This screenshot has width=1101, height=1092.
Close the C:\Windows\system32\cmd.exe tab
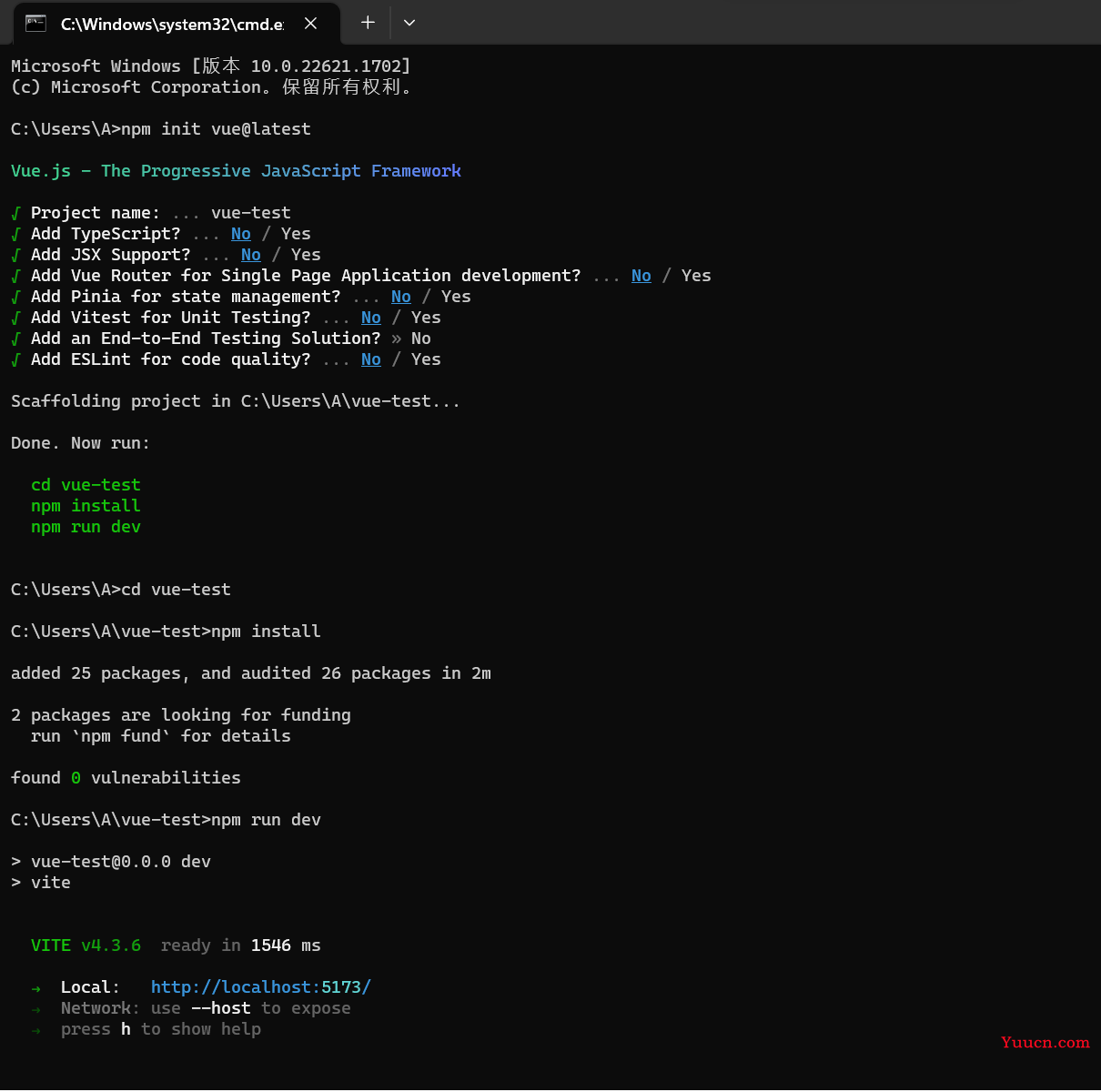pos(310,24)
